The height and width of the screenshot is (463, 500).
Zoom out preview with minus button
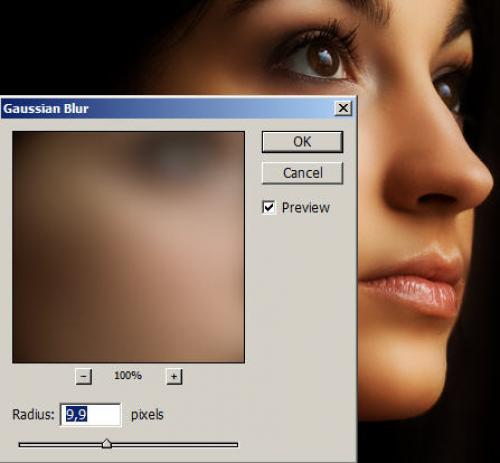[83, 377]
